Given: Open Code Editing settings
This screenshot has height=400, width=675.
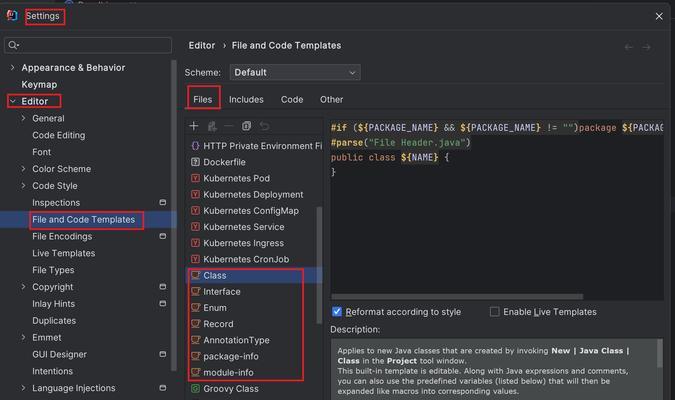Looking at the screenshot, I should pyautogui.click(x=59, y=135).
